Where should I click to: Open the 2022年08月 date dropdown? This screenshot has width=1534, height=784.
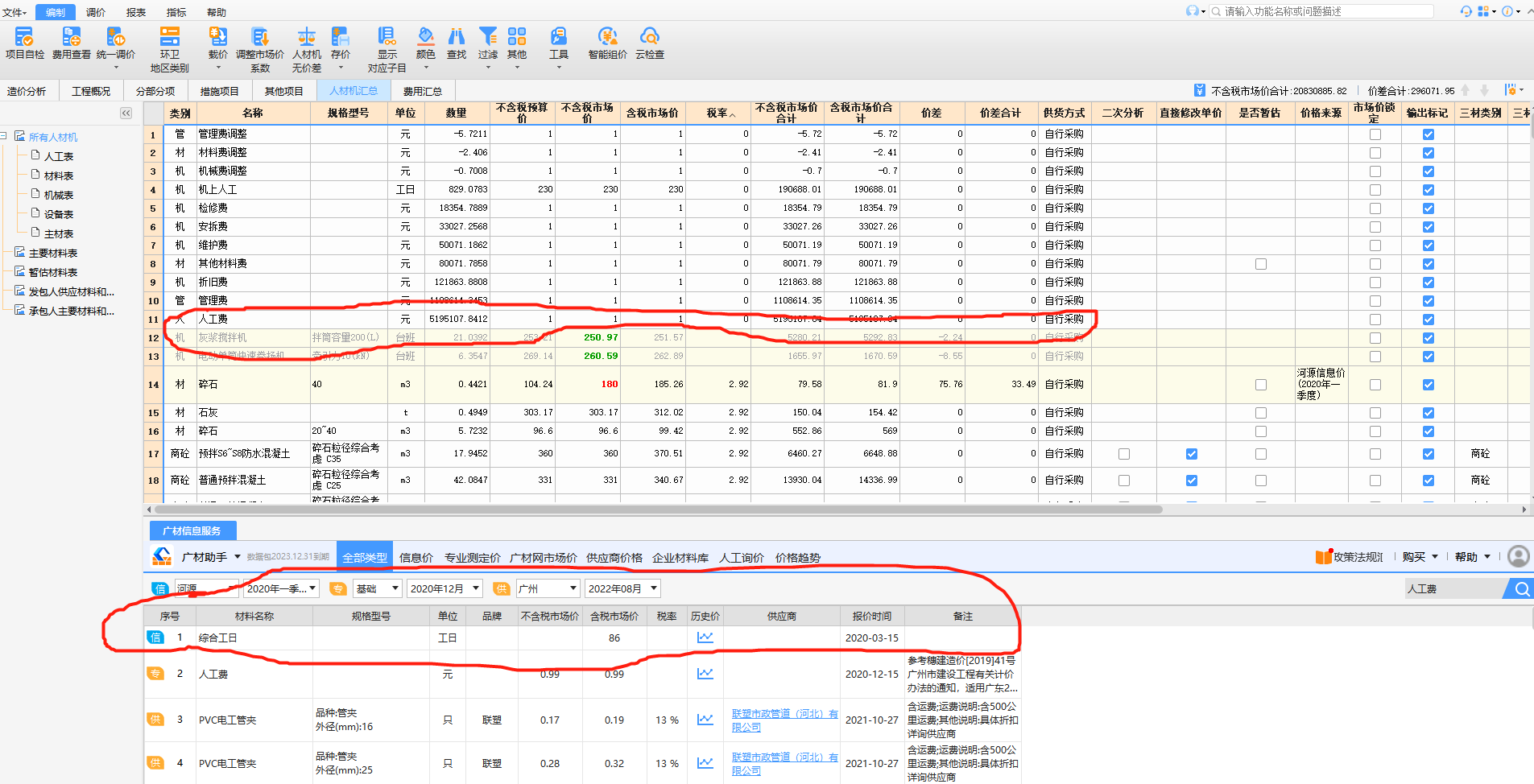coord(622,588)
